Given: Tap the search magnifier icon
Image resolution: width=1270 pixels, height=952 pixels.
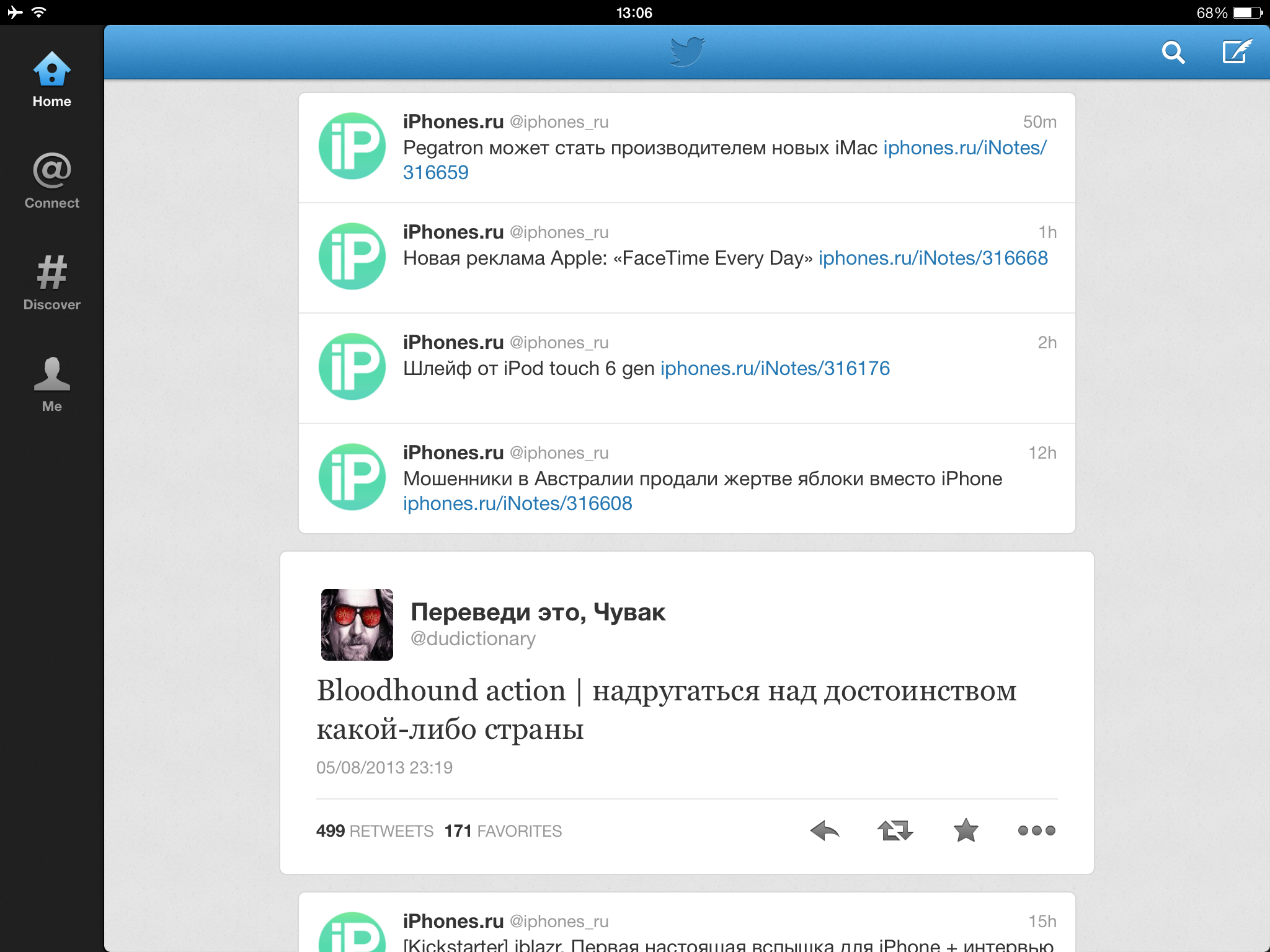Looking at the screenshot, I should point(1173,53).
